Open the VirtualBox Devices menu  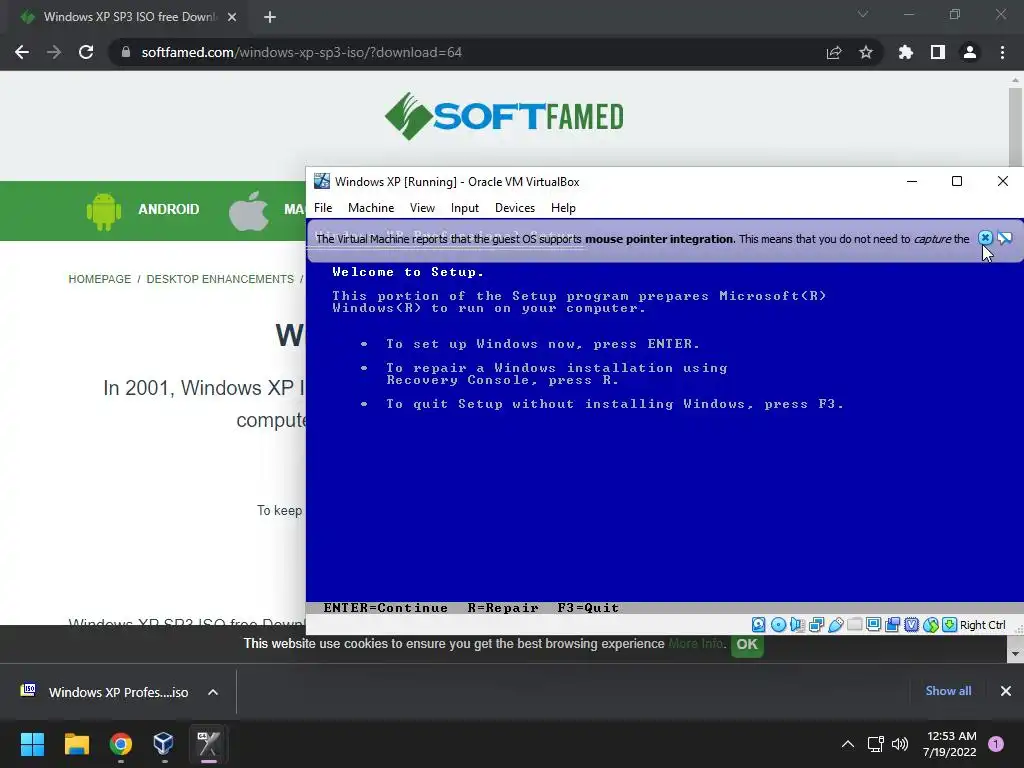pos(515,208)
